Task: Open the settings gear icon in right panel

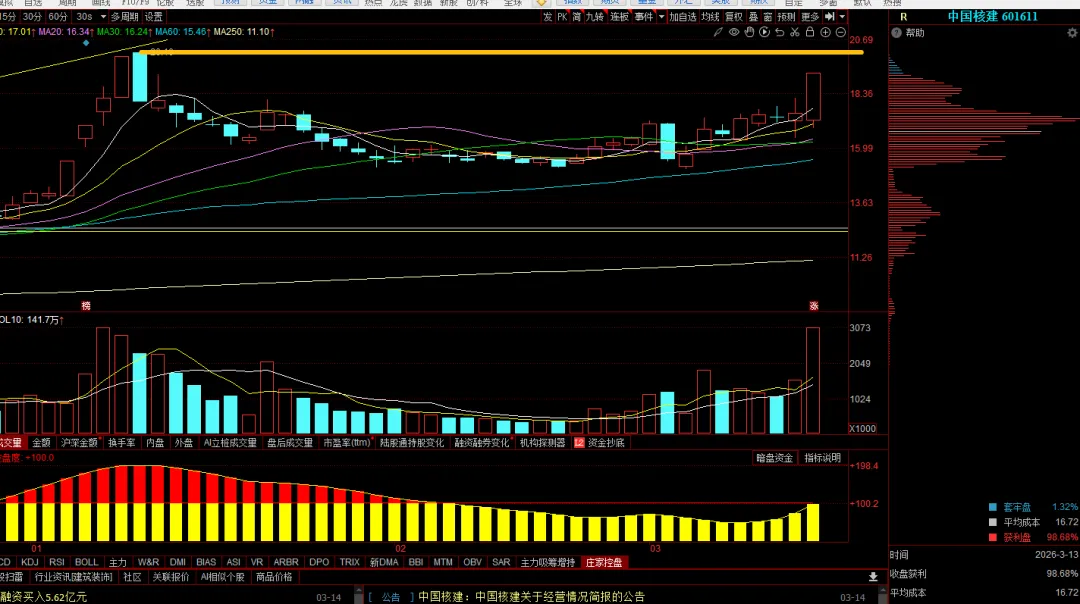Action: (1072, 32)
